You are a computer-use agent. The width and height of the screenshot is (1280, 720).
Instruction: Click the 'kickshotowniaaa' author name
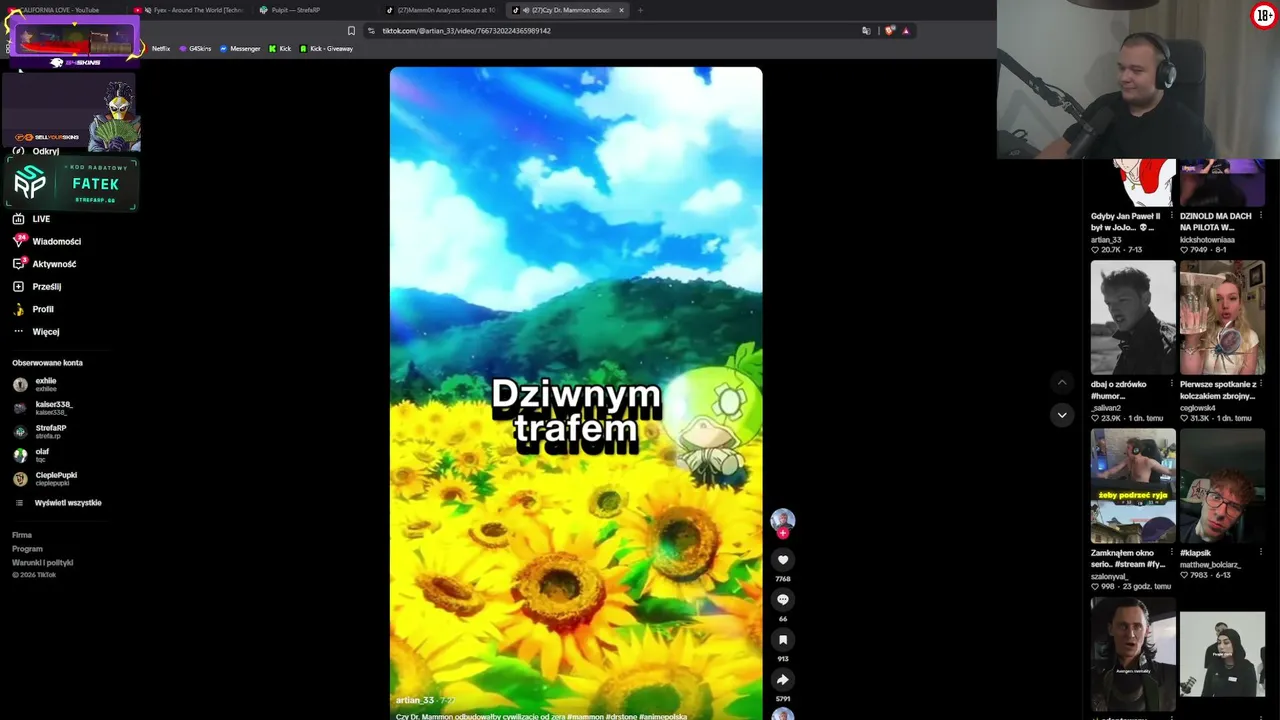coord(1207,240)
